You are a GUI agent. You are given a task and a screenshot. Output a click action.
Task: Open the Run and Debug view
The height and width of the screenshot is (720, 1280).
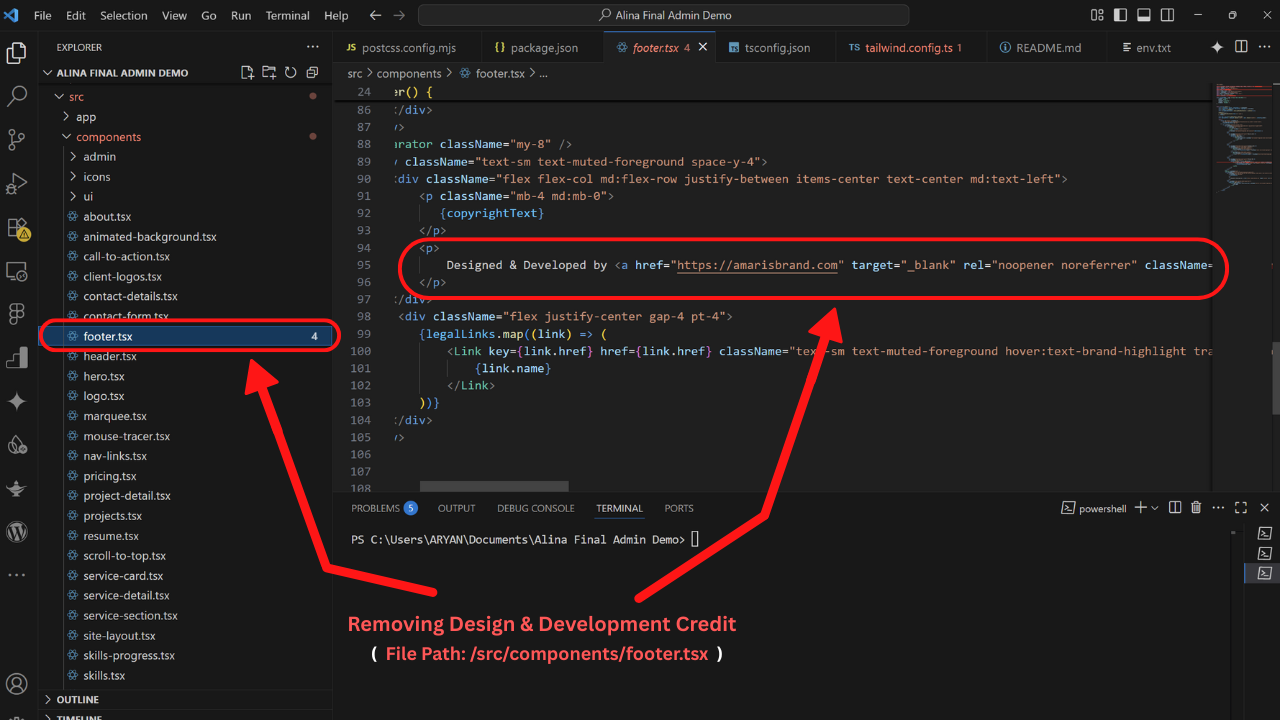[x=16, y=183]
